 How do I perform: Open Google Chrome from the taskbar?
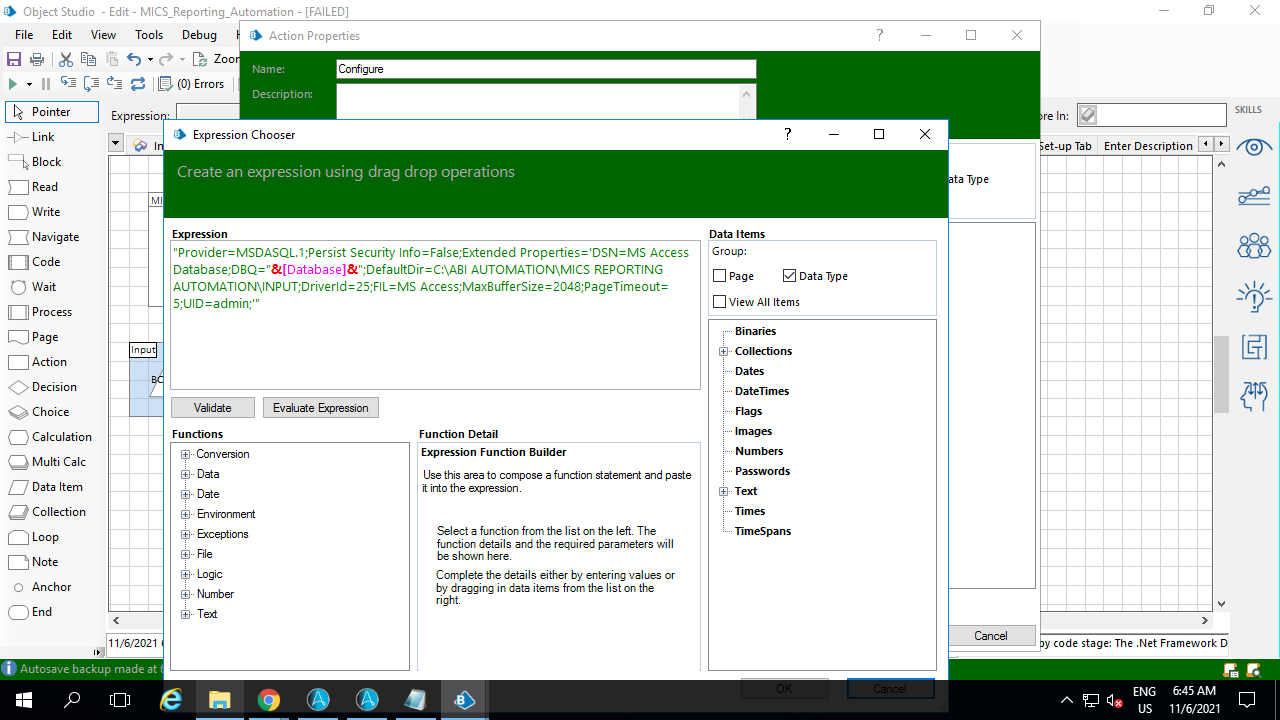268,700
